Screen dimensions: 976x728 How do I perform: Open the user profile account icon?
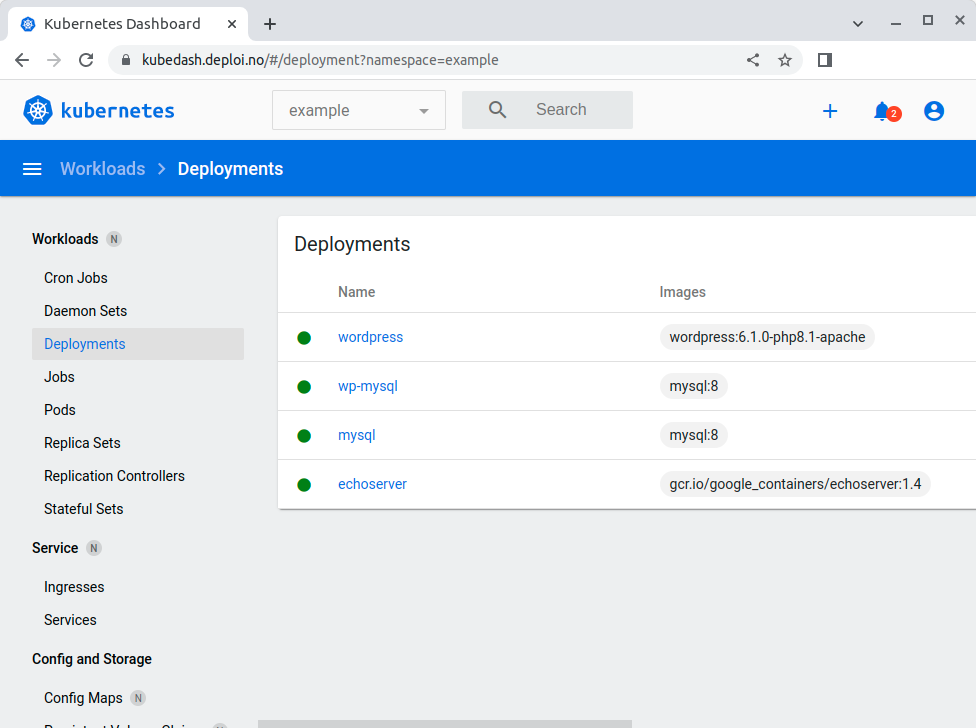coord(933,111)
